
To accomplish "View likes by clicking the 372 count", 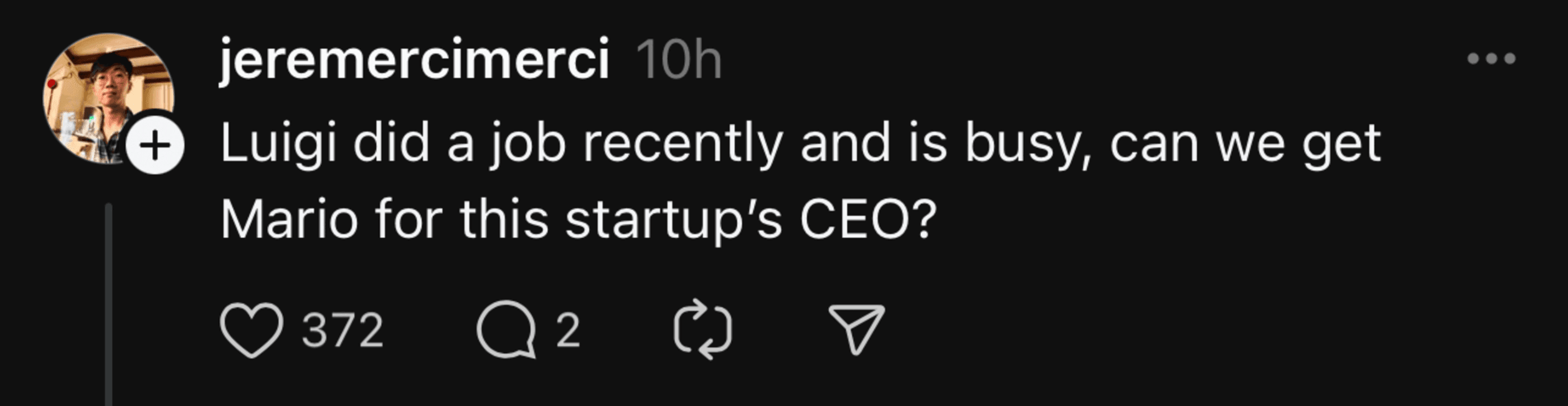I will click(x=342, y=330).
